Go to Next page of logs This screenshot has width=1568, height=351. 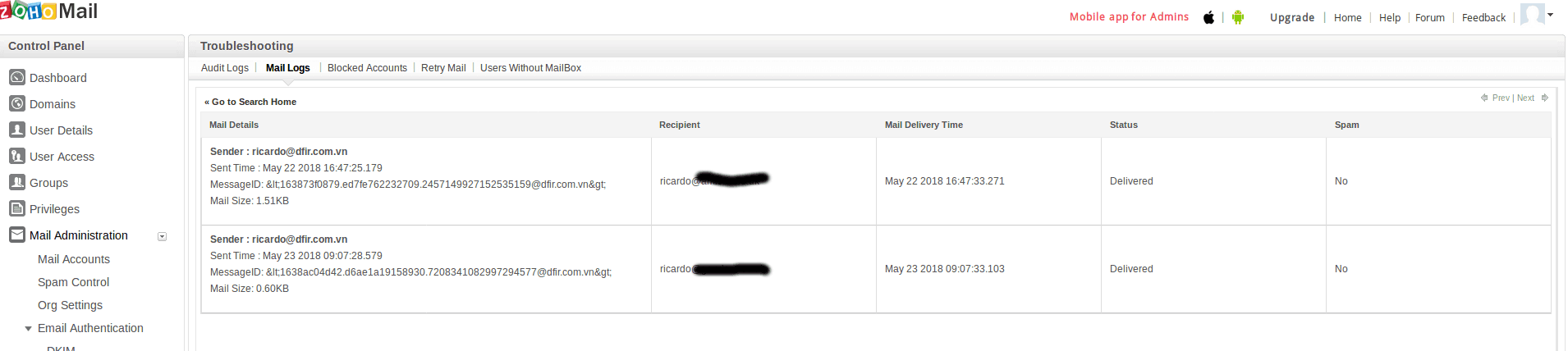pyautogui.click(x=1526, y=98)
